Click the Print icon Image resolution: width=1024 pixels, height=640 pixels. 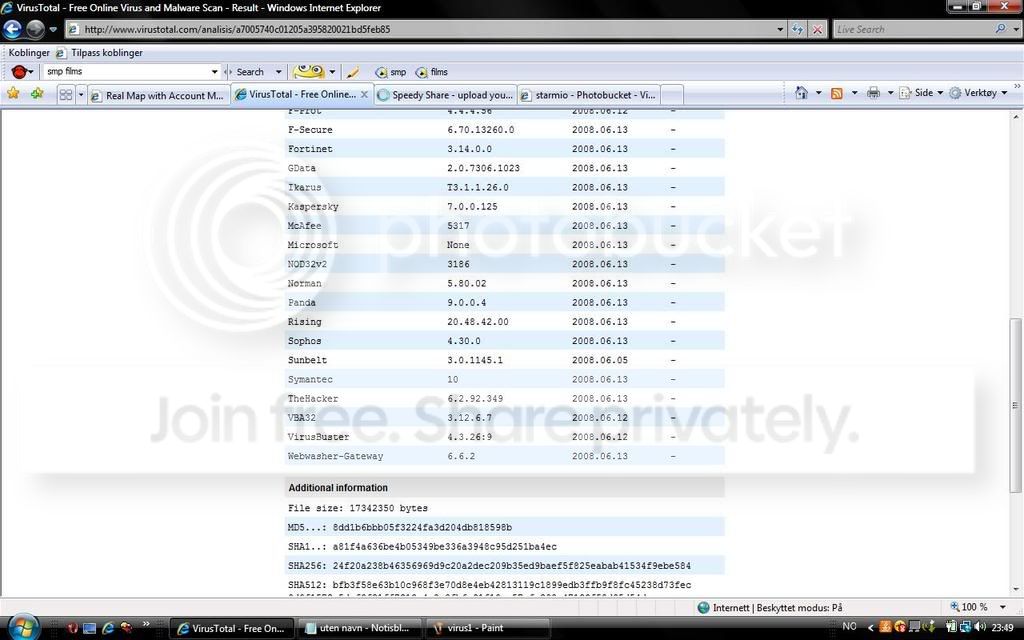tap(873, 93)
